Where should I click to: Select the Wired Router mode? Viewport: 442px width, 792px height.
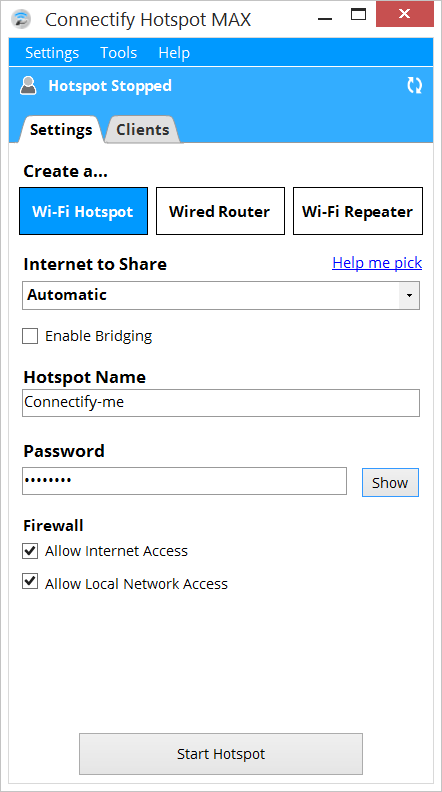[220, 211]
